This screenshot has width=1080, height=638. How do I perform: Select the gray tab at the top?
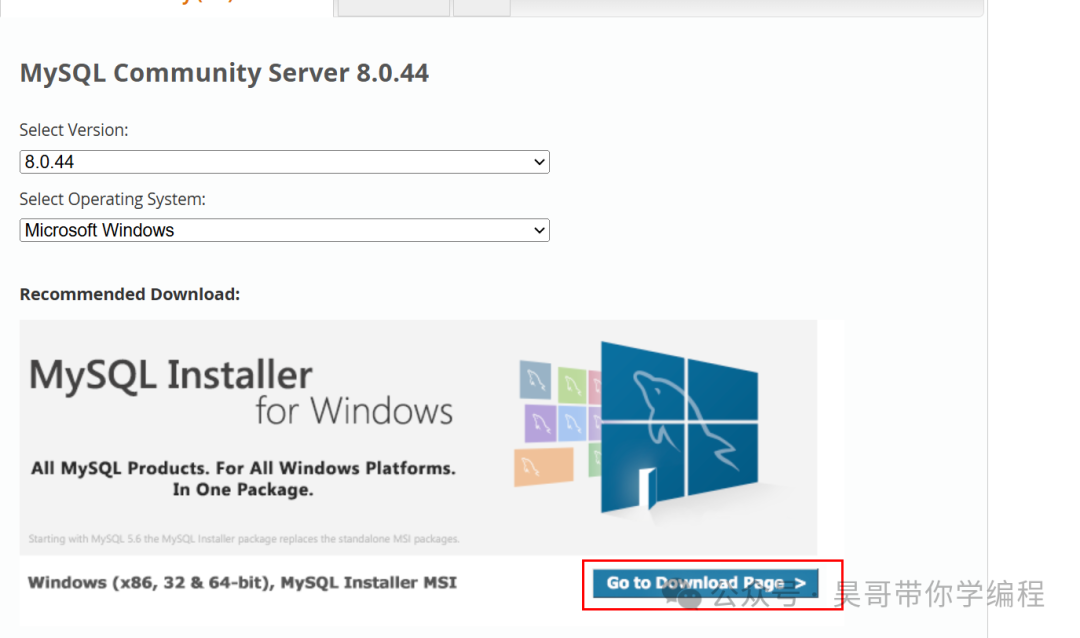pos(392,7)
